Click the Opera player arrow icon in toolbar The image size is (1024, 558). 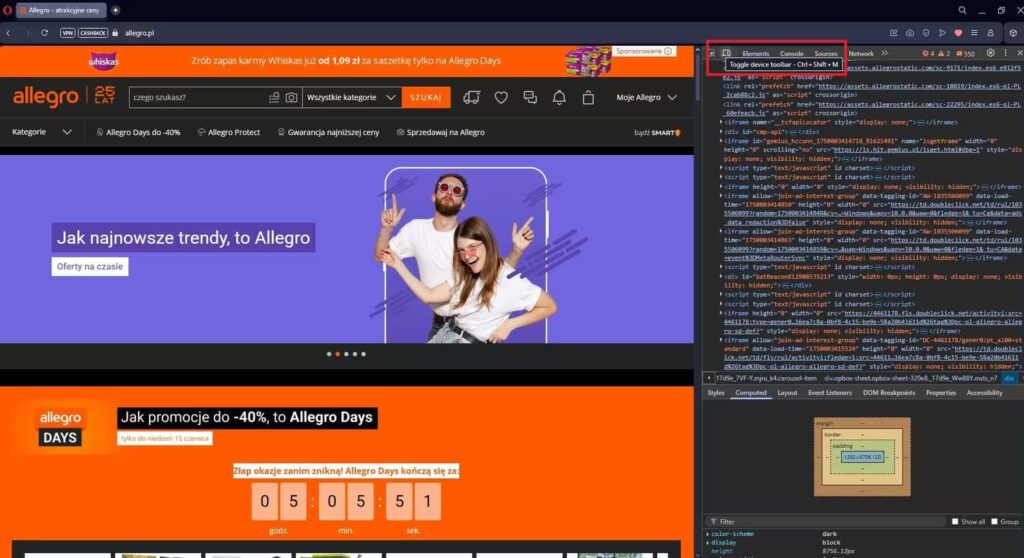942,33
